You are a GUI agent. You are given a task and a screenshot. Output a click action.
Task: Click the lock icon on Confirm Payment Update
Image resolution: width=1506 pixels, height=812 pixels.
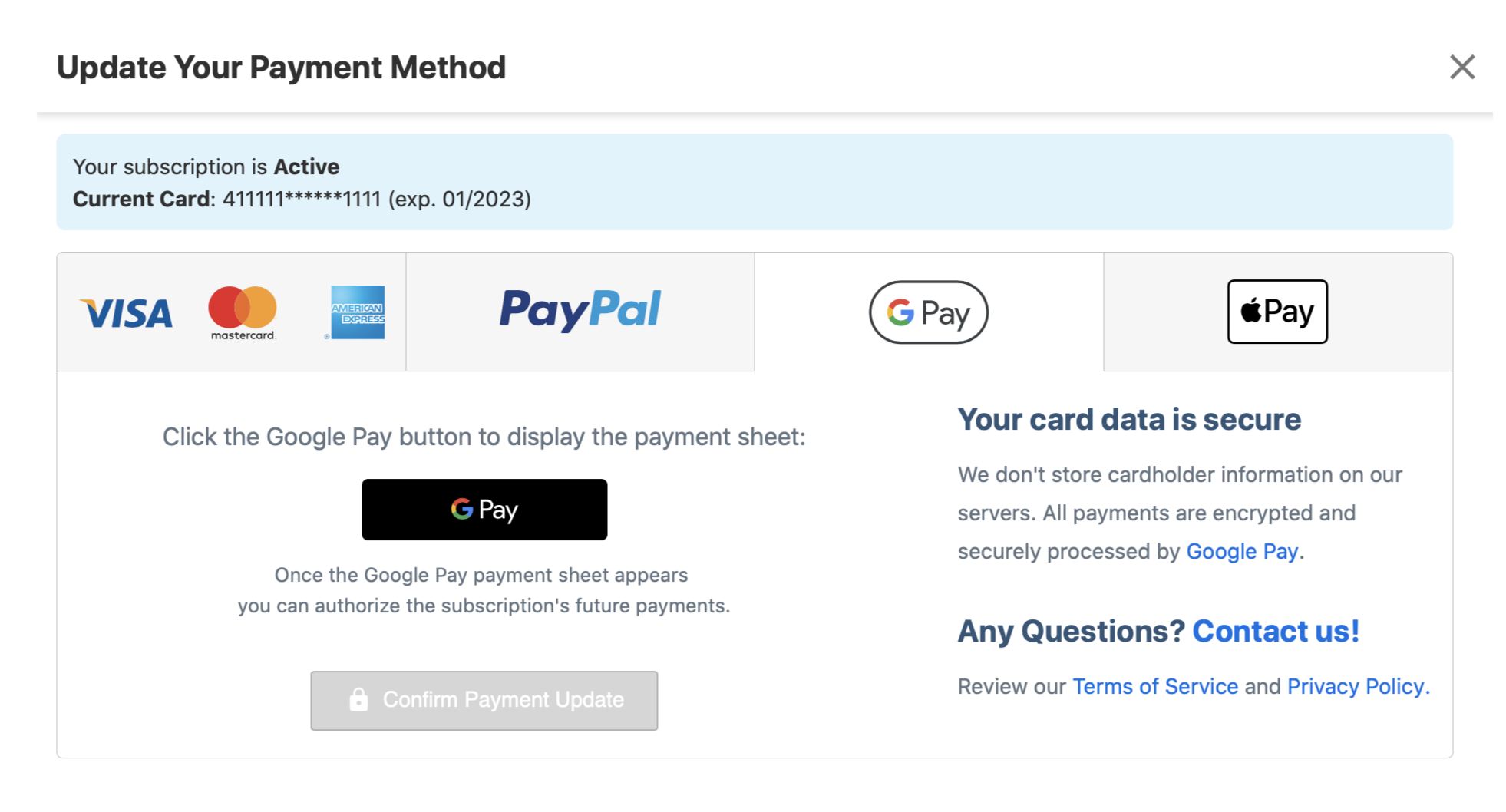click(359, 699)
